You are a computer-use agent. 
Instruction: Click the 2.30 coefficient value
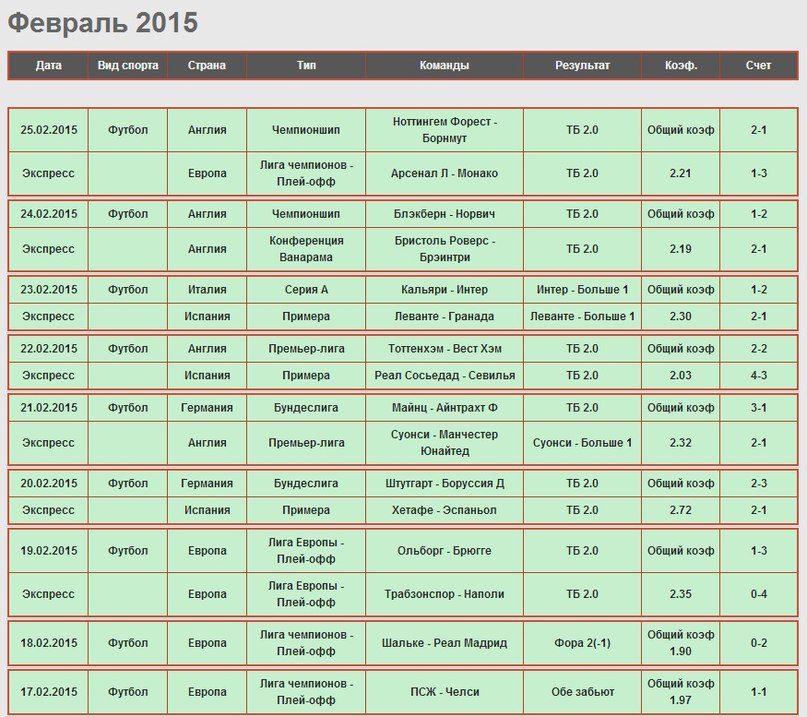point(680,317)
